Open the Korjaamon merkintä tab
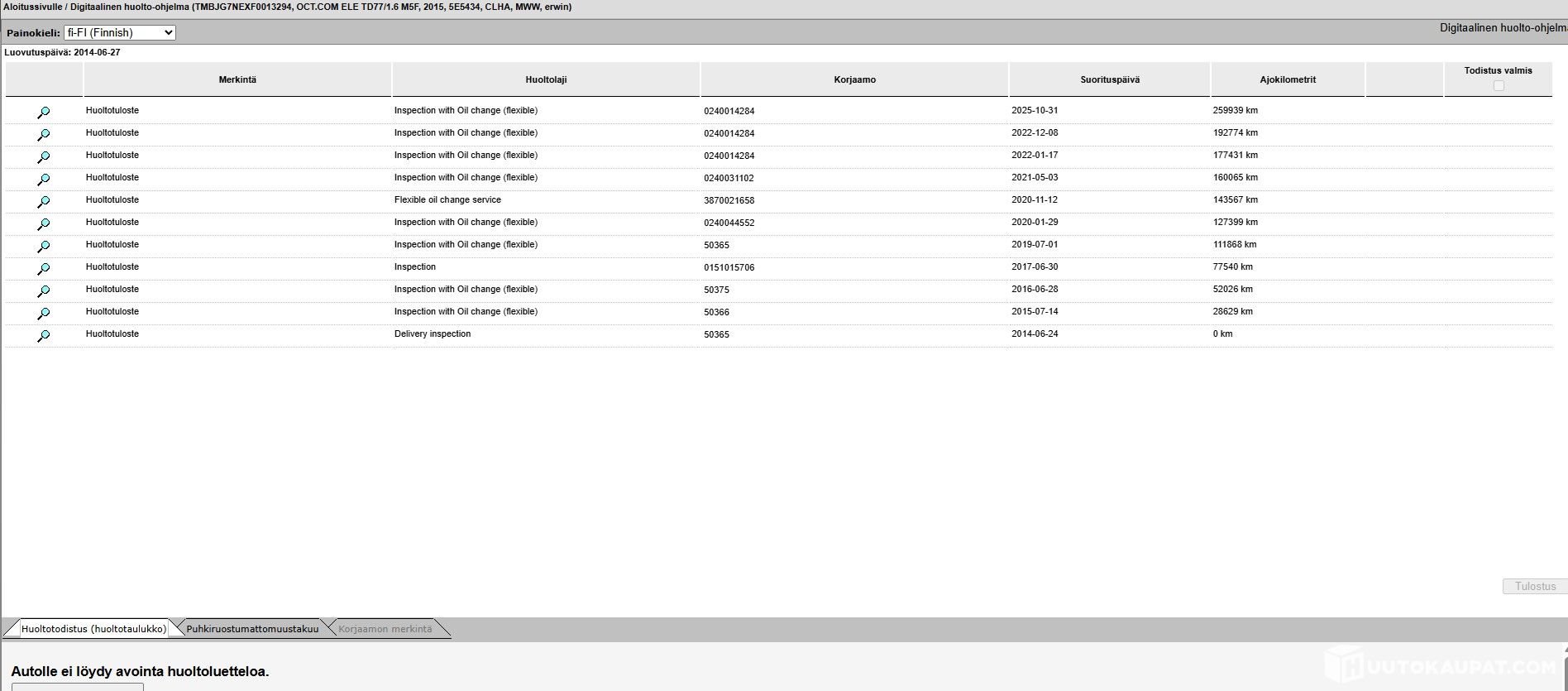 [x=385, y=629]
